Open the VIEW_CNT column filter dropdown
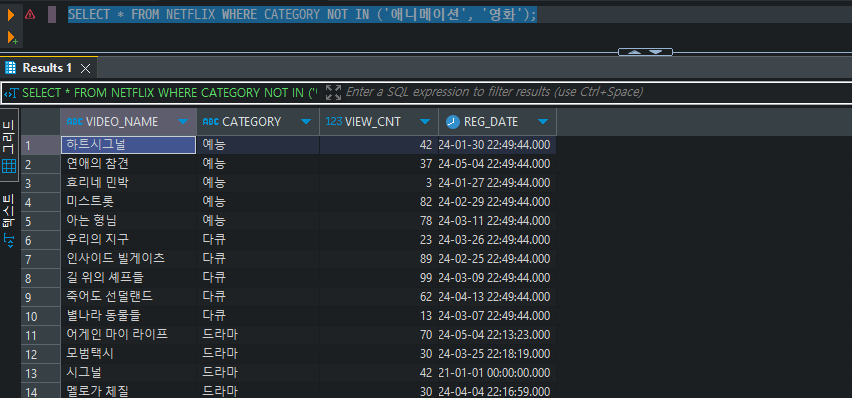The image size is (852, 398). (x=425, y=122)
